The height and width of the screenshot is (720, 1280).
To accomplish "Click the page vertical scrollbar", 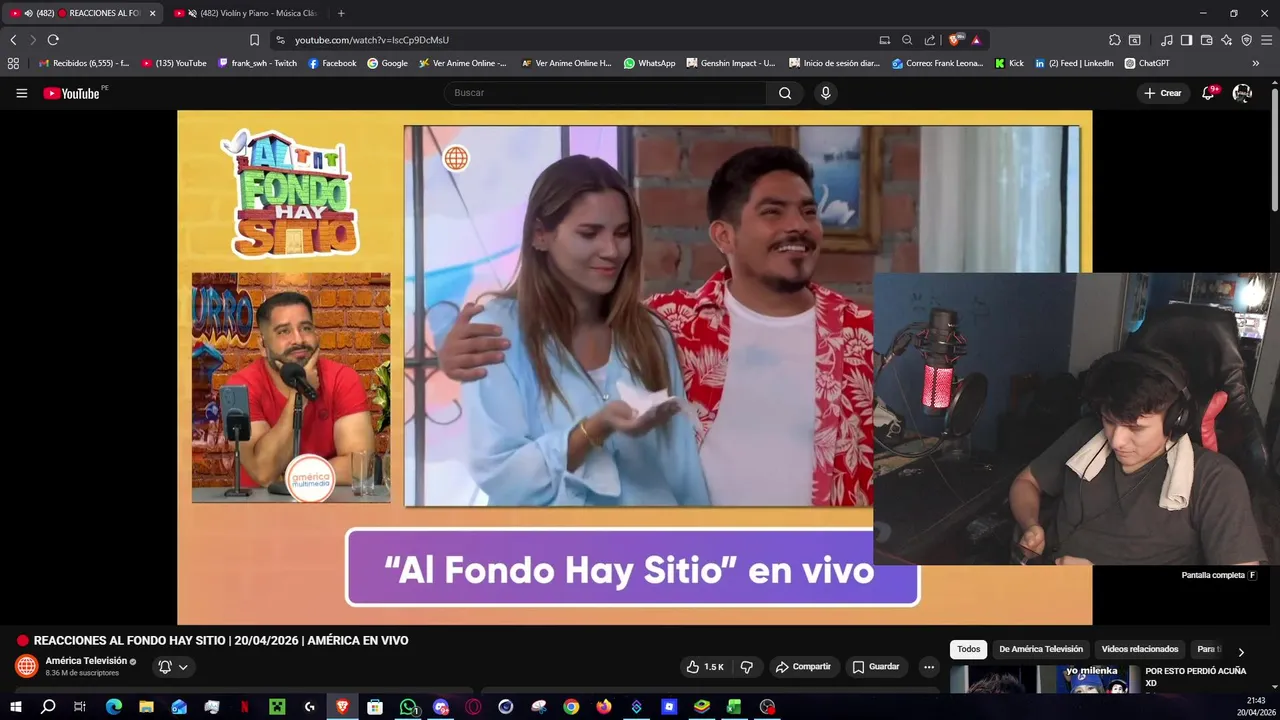I will pos(1275,150).
